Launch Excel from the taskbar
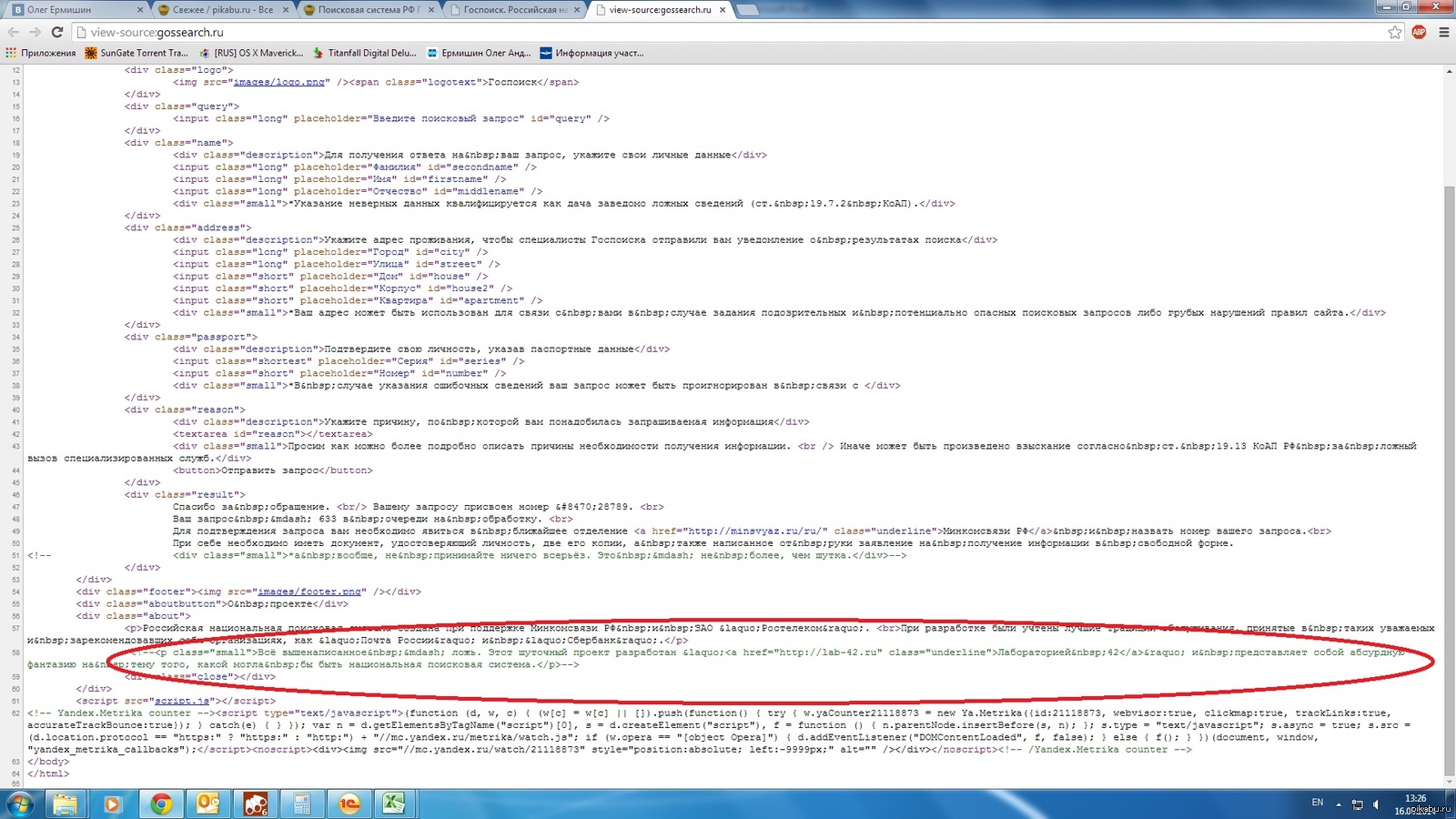 coord(394,804)
